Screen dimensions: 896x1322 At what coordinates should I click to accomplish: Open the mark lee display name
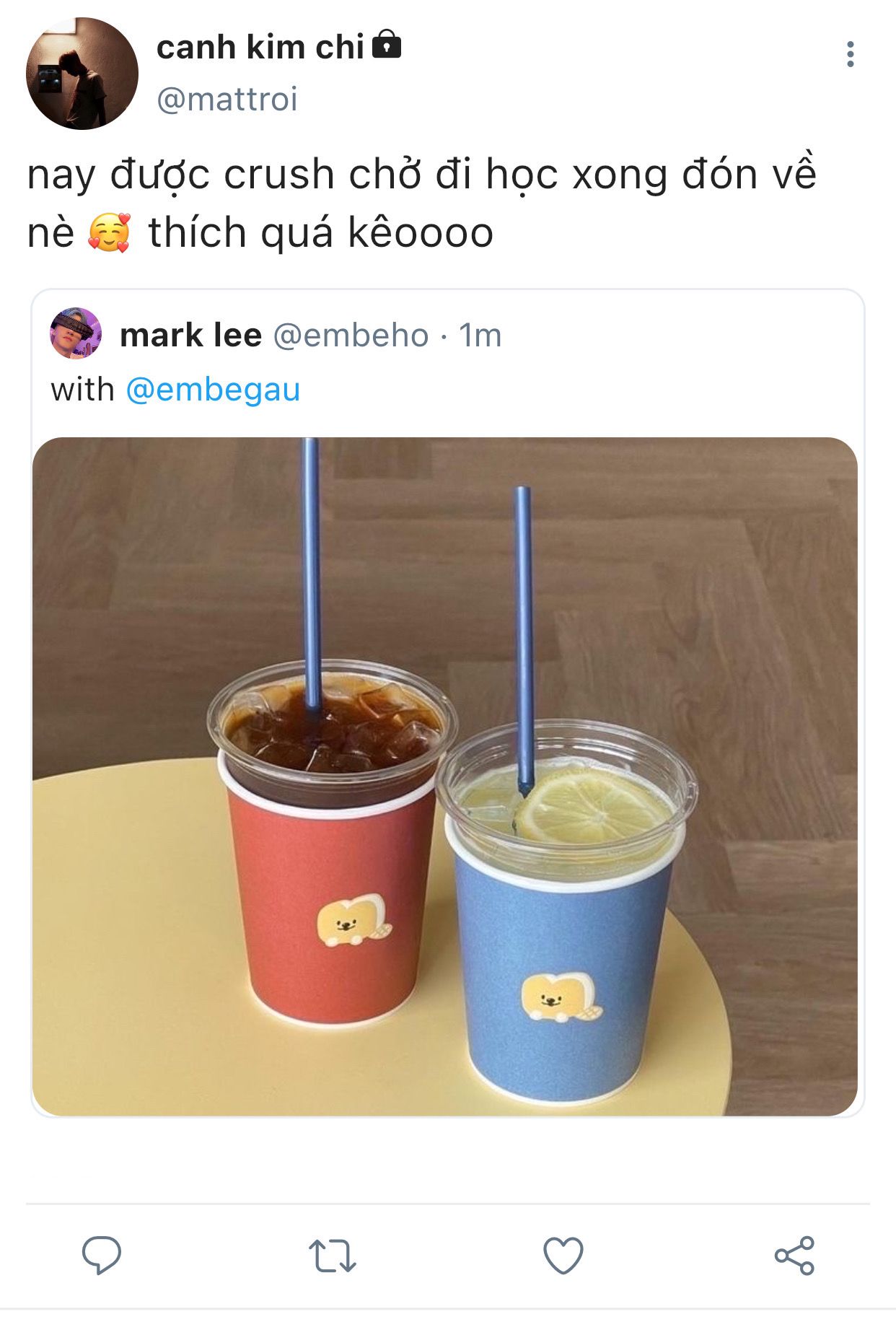pyautogui.click(x=190, y=336)
